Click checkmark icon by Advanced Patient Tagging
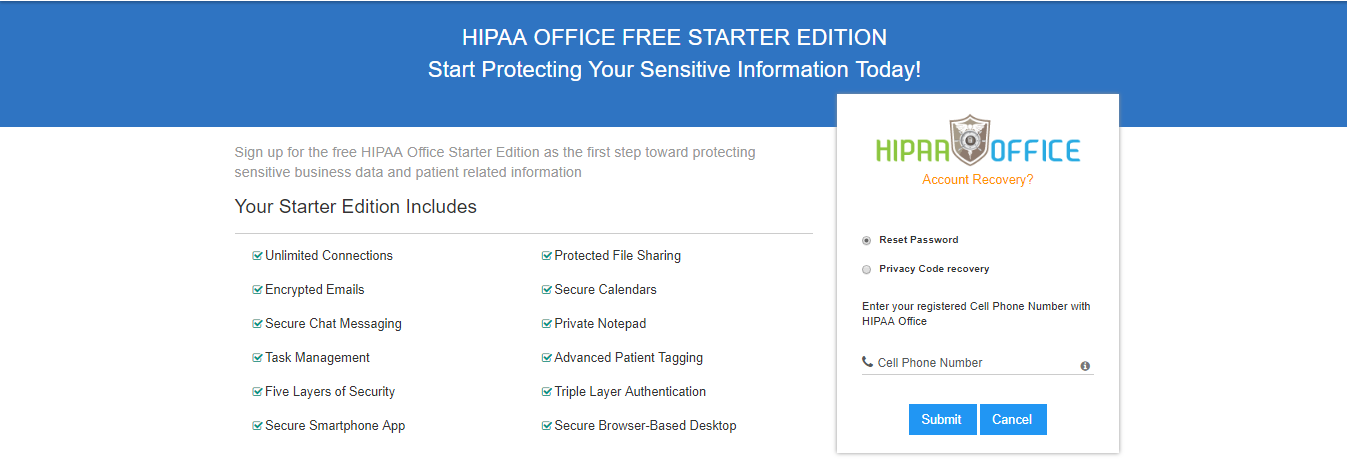Screen dimensions: 1347x469 pyautogui.click(x=547, y=358)
